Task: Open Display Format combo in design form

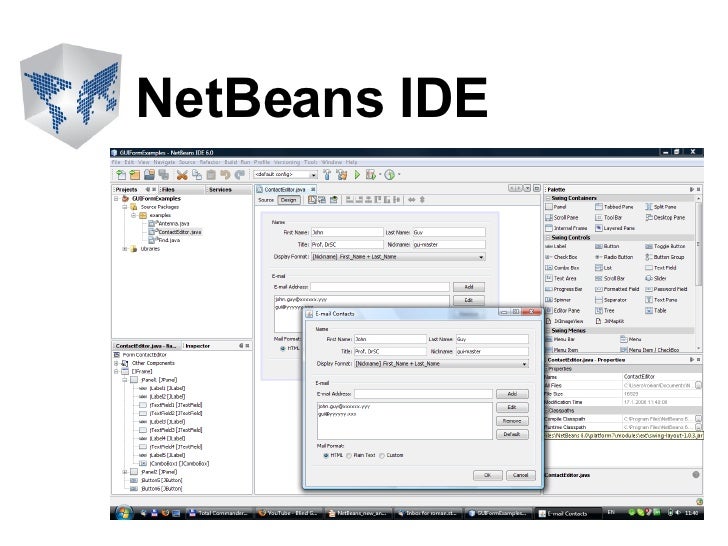Action: (398, 257)
